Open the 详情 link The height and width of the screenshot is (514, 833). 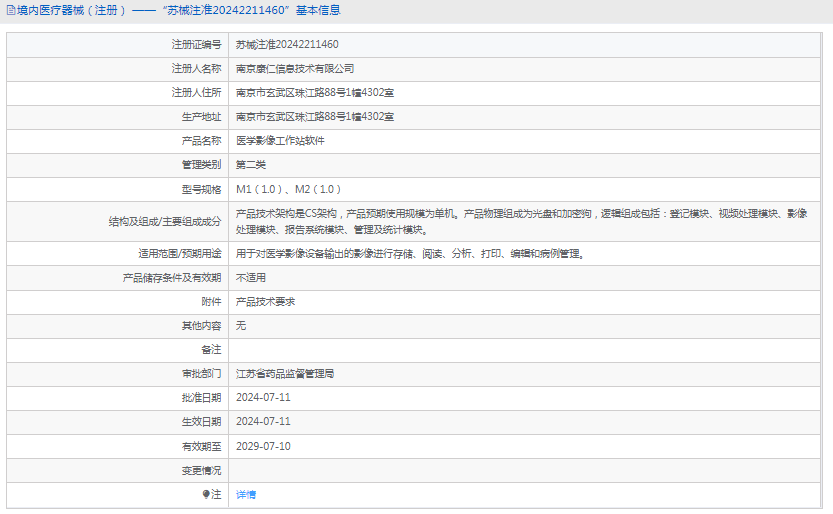click(246, 494)
